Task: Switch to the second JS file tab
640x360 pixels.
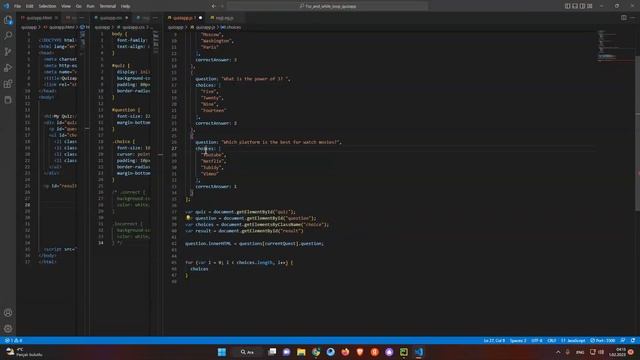Action: [224, 18]
